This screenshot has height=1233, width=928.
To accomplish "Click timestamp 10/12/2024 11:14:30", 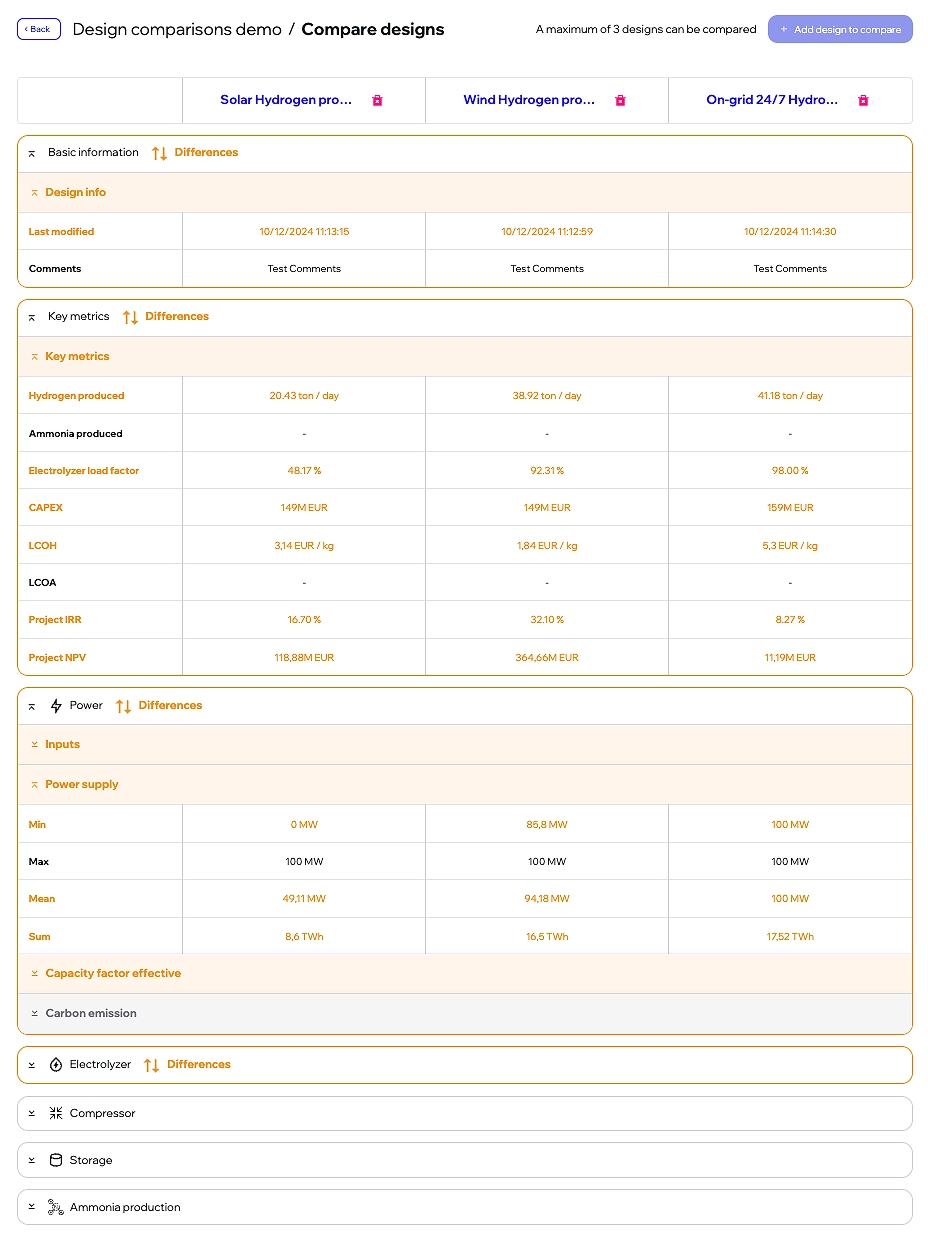I will pyautogui.click(x=790, y=232).
